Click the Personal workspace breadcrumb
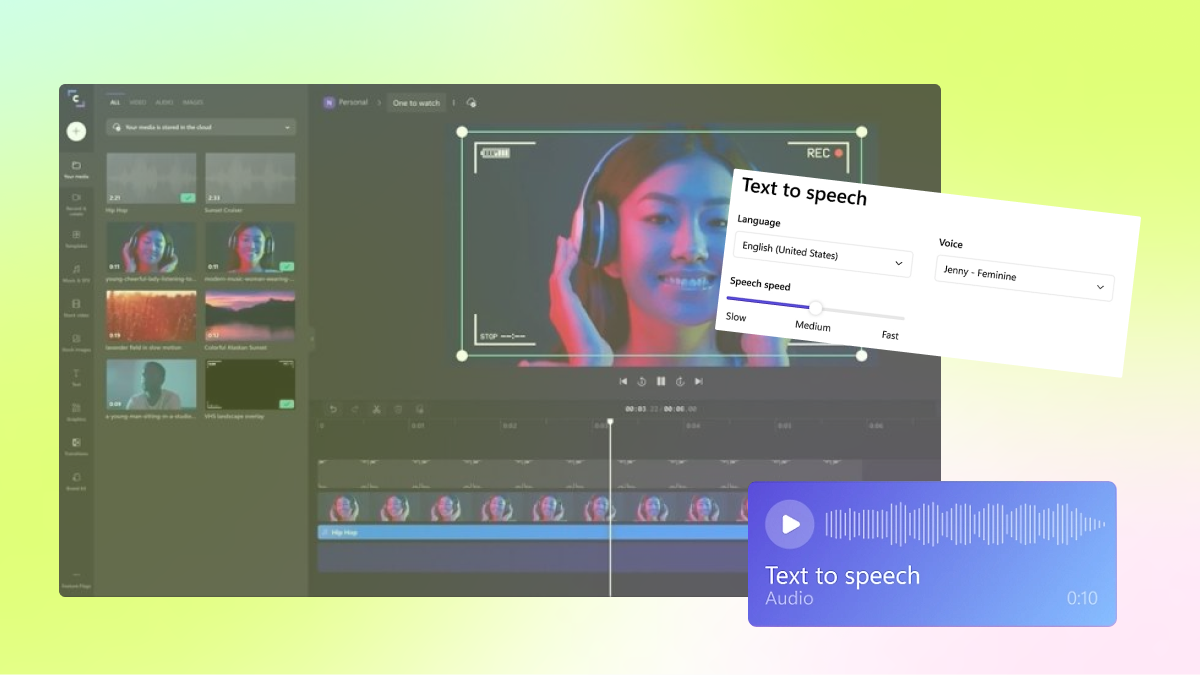1200x675 pixels. coord(345,103)
